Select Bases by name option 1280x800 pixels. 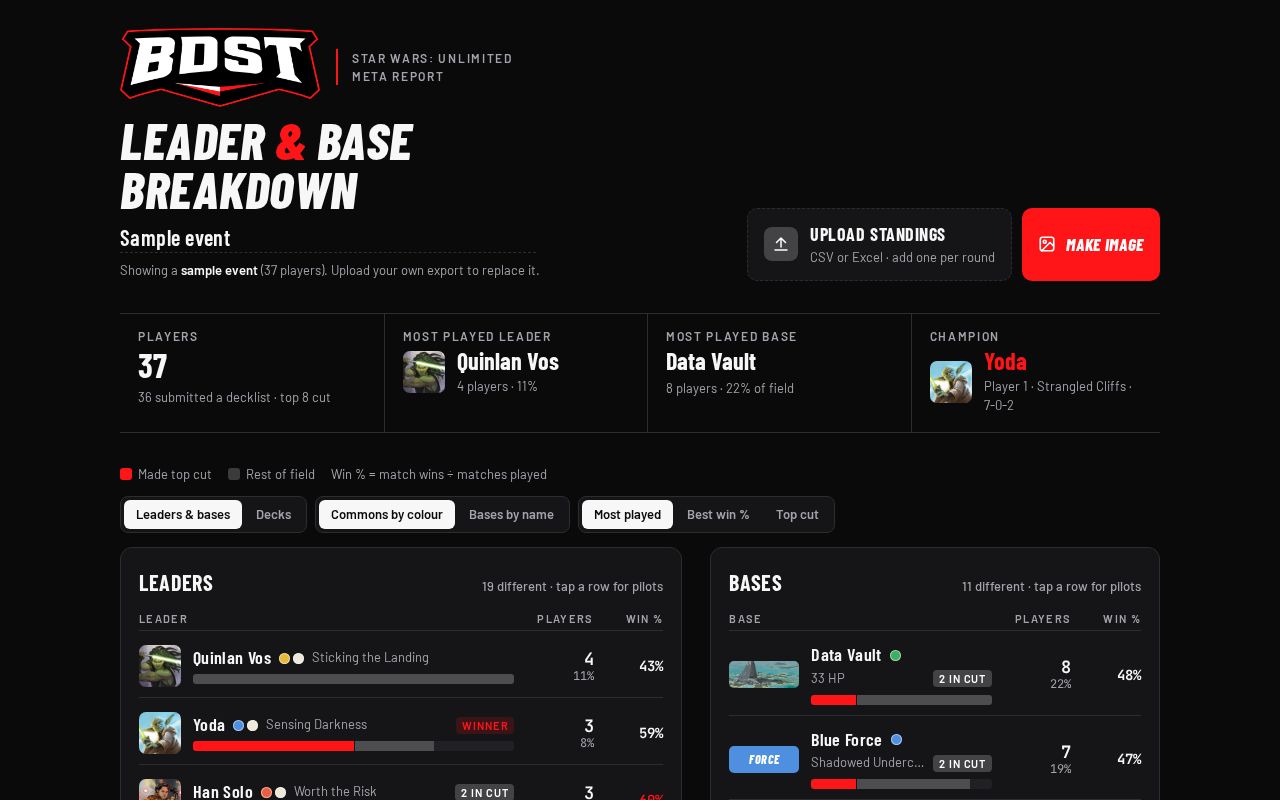(511, 514)
